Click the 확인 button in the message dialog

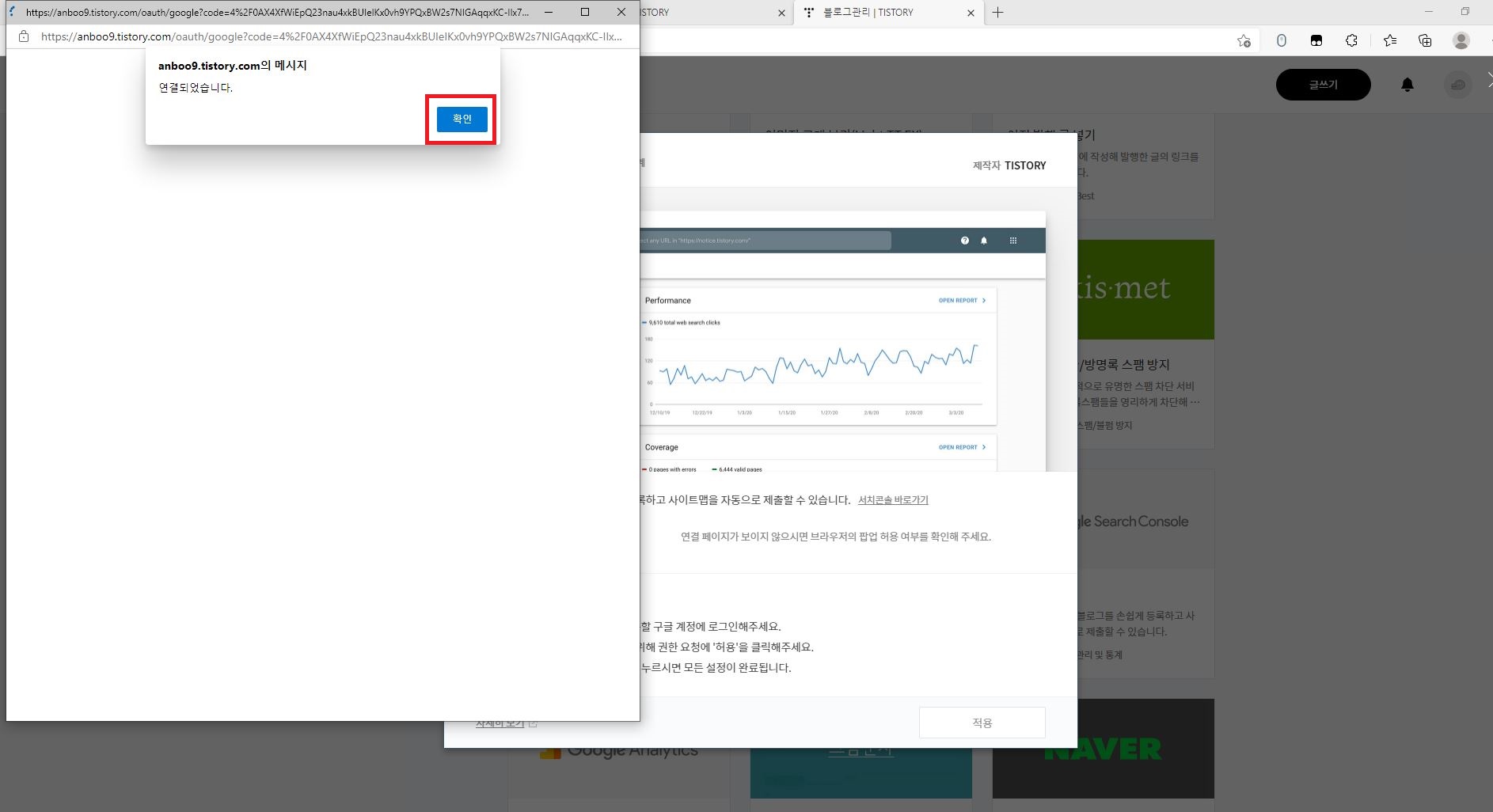coord(462,120)
